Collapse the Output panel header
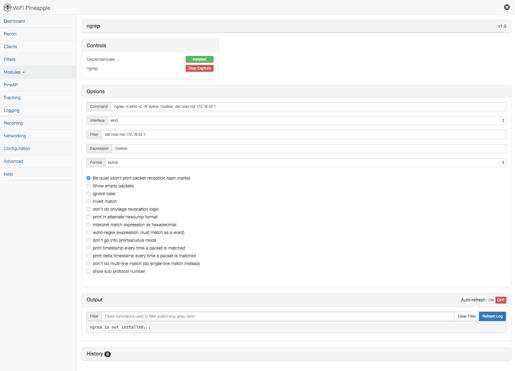 pyautogui.click(x=296, y=300)
